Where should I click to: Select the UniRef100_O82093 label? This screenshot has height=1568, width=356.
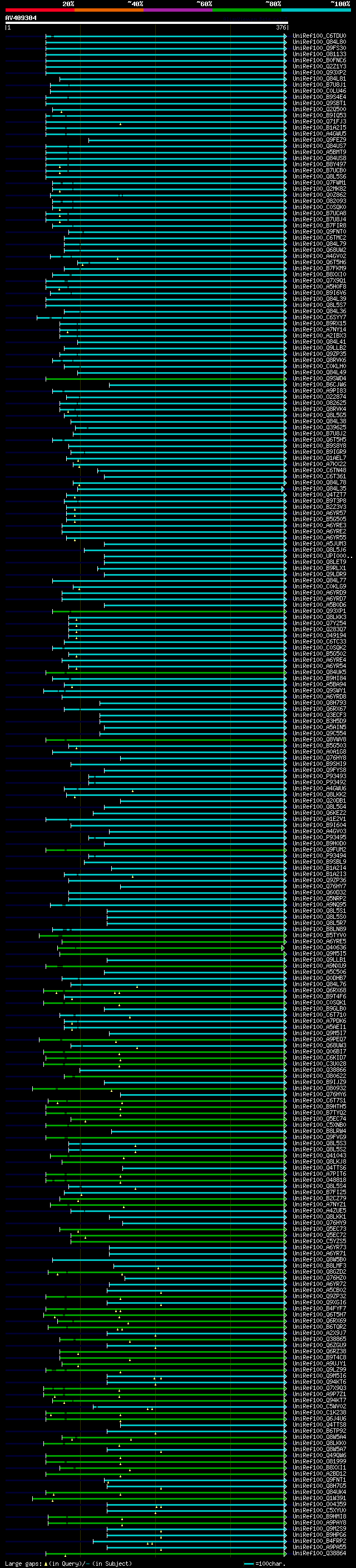point(319,201)
